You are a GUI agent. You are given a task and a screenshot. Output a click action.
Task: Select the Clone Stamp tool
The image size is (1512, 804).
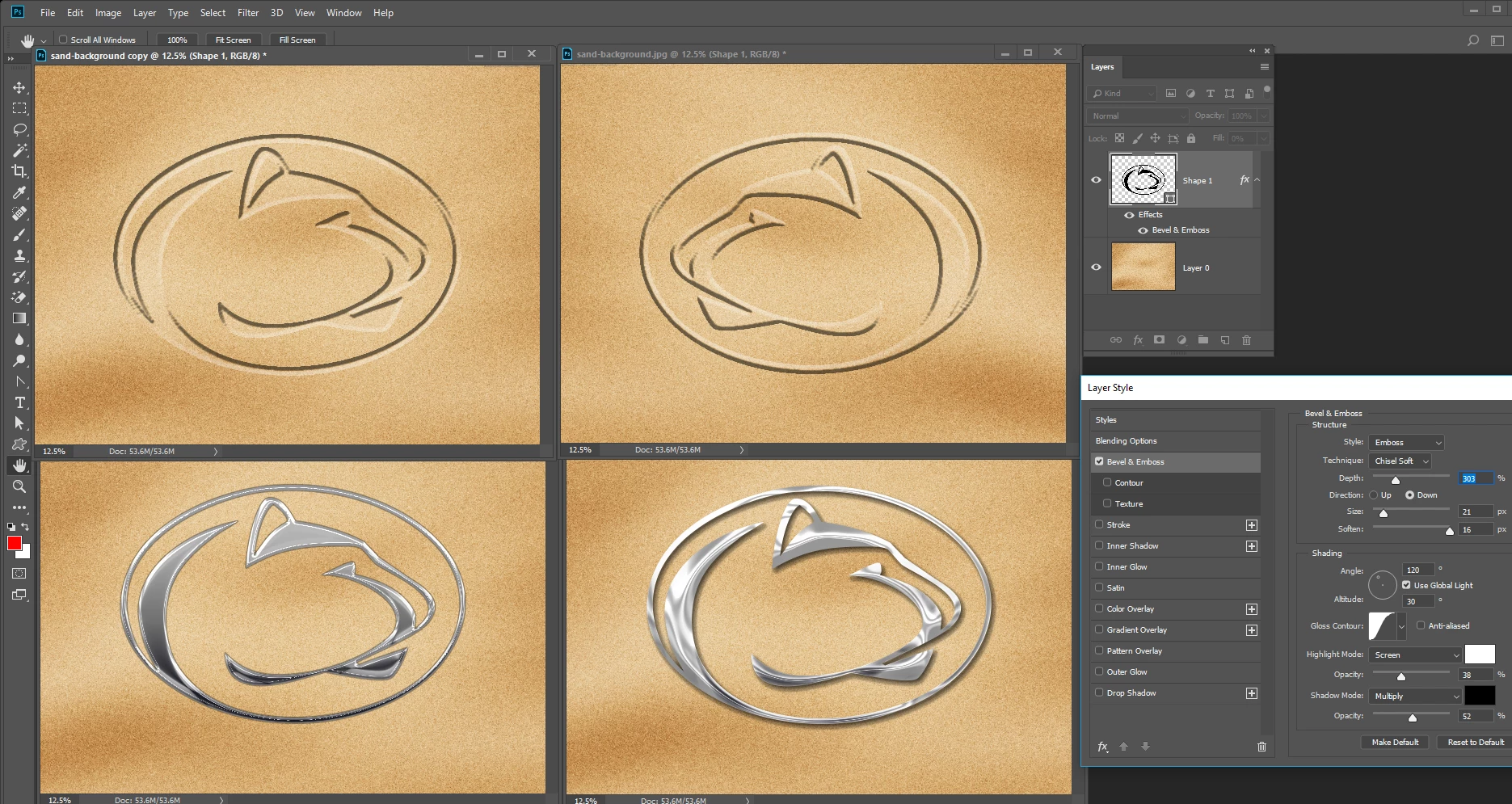pyautogui.click(x=19, y=255)
